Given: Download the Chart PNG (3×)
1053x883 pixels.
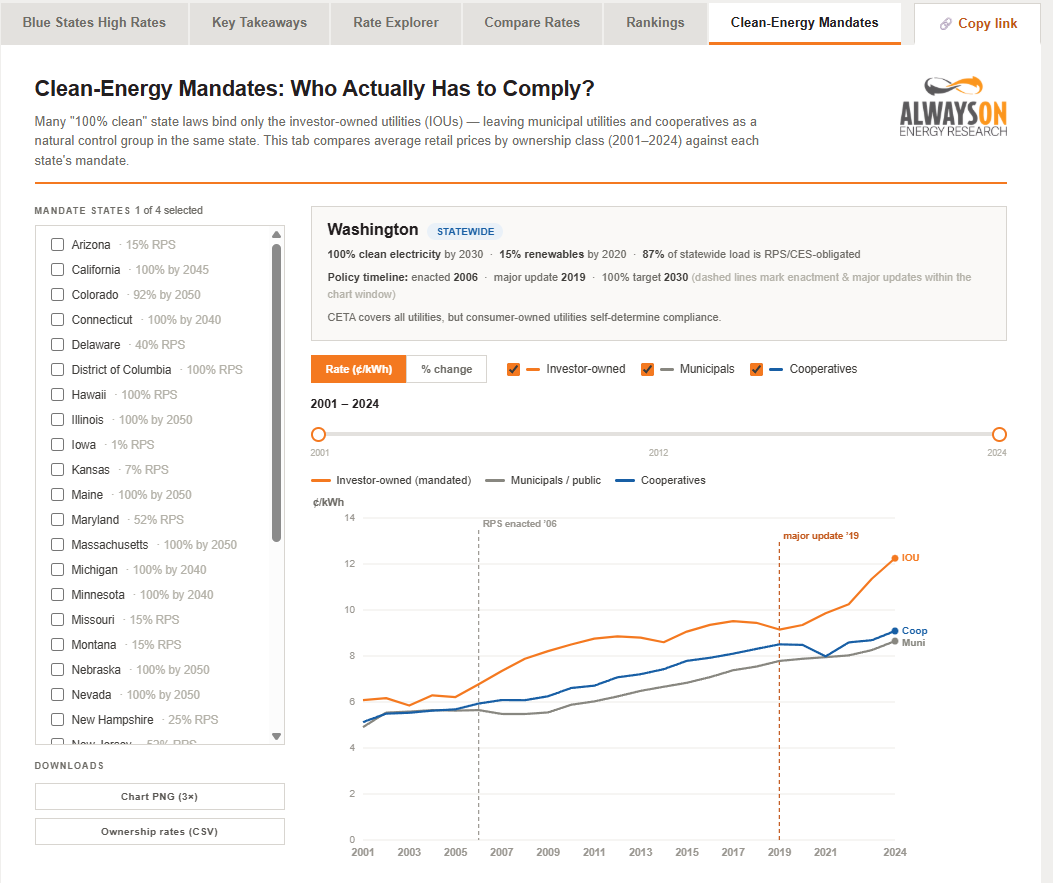Looking at the screenshot, I should click(x=160, y=796).
